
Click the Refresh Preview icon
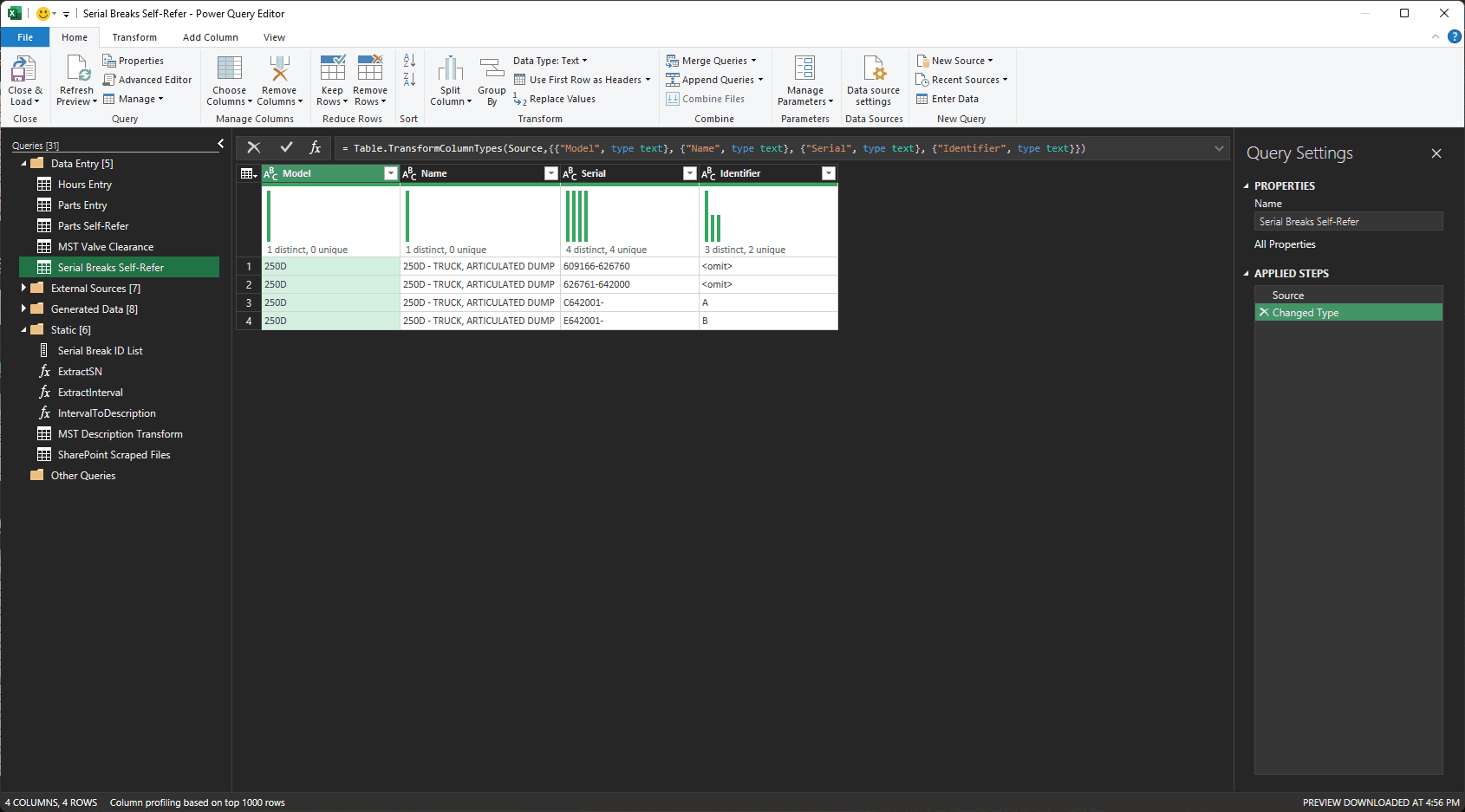point(77,69)
